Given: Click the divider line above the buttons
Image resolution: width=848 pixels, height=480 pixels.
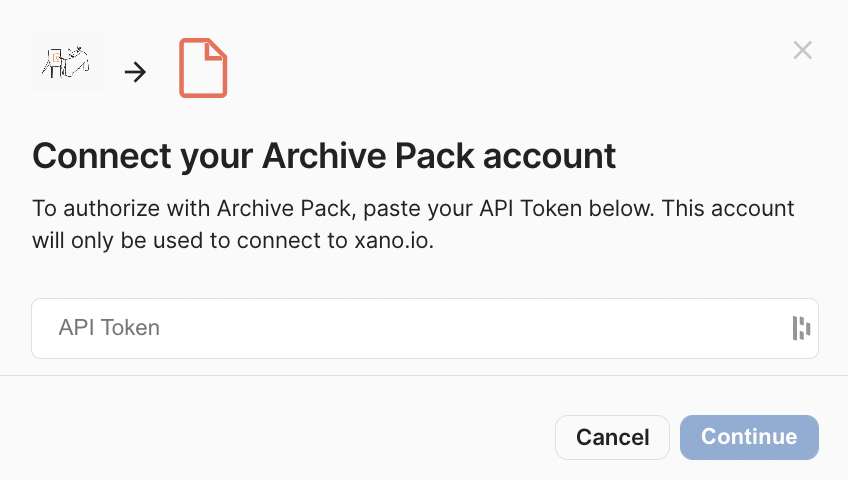Looking at the screenshot, I should tap(424, 376).
